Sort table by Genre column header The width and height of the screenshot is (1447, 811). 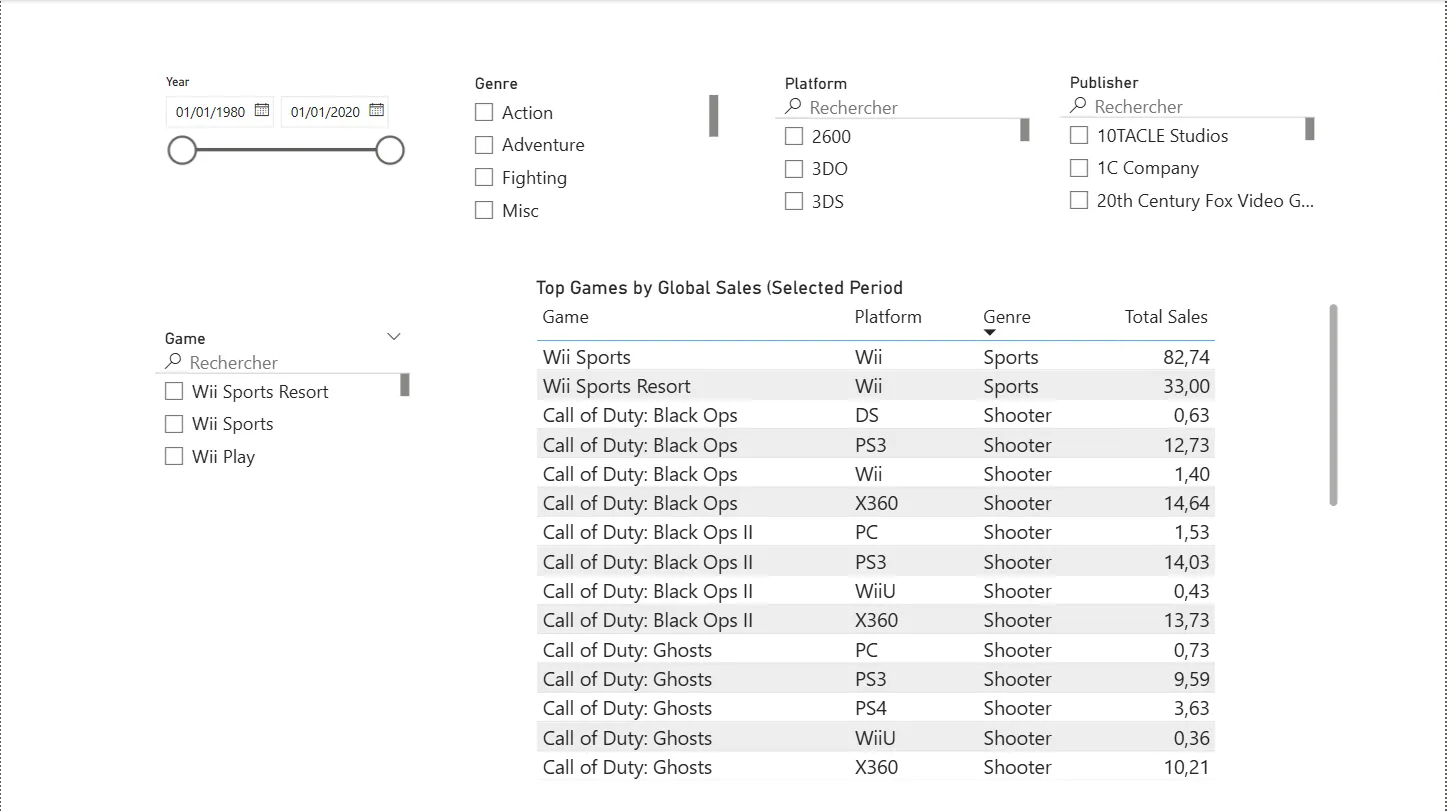(x=1006, y=317)
